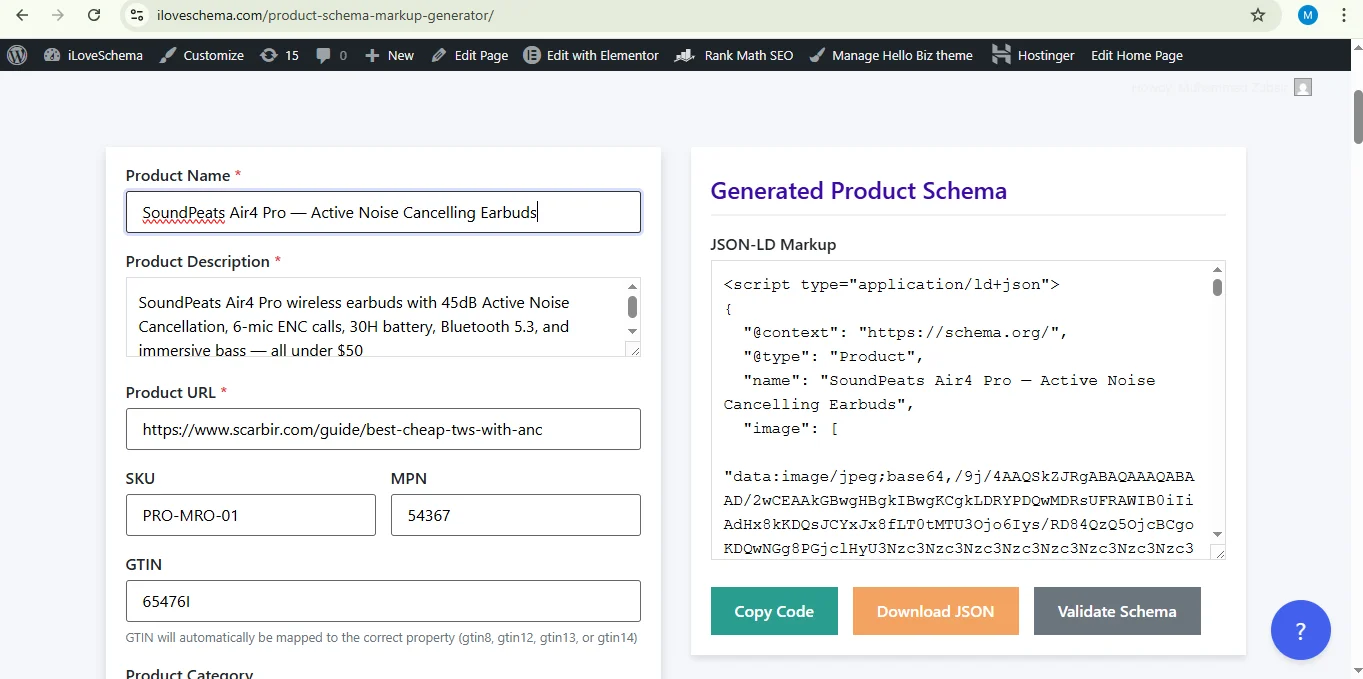Click the browser forward arrow
The width and height of the screenshot is (1363, 679).
tap(58, 15)
